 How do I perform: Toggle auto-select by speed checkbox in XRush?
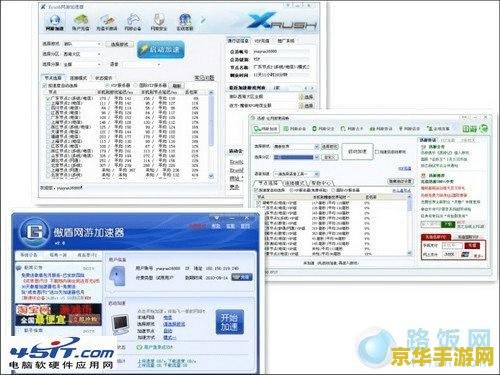point(45,86)
